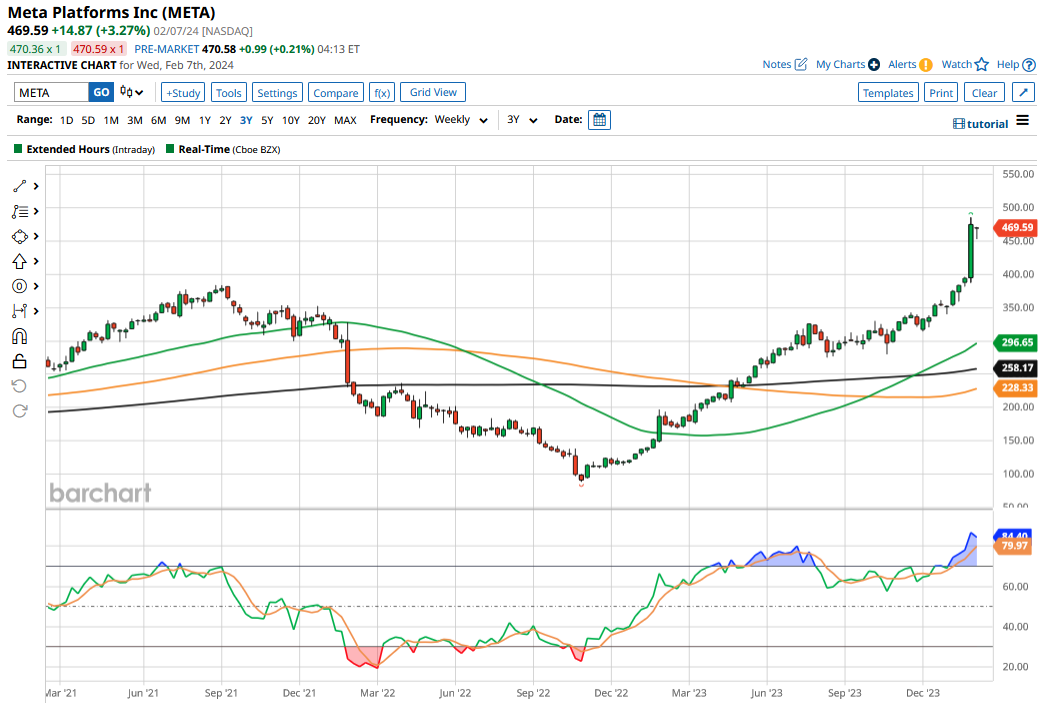Select the arrow markers tool
The height and width of the screenshot is (705, 1051).
(18, 261)
